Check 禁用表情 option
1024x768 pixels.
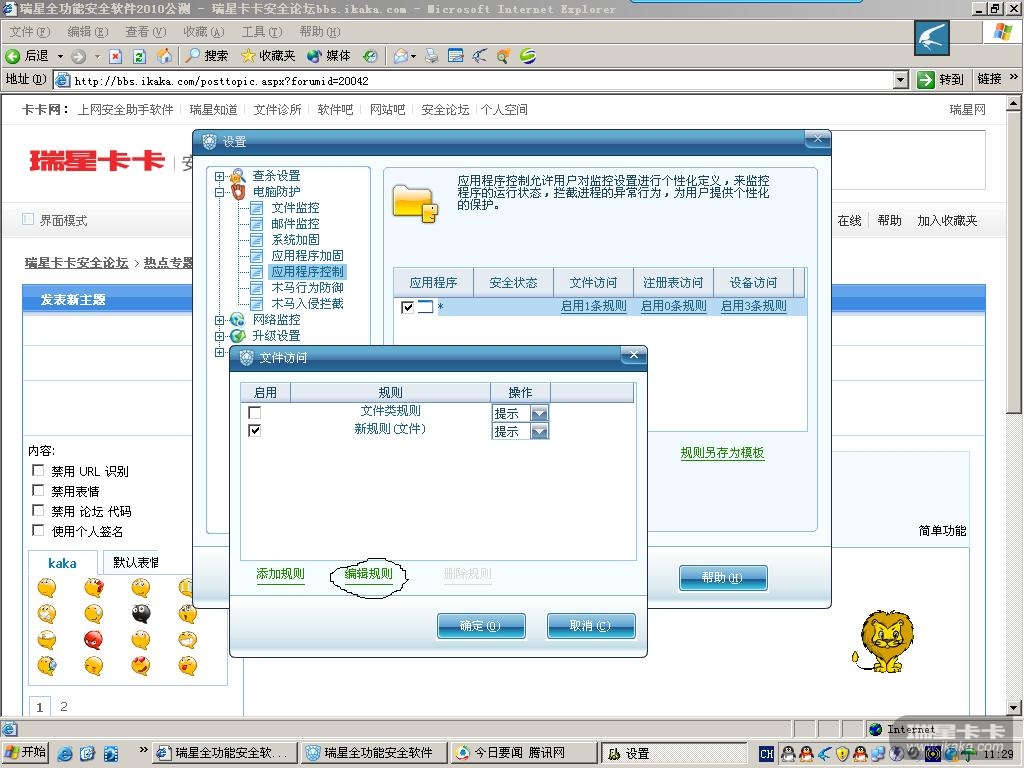click(x=39, y=490)
